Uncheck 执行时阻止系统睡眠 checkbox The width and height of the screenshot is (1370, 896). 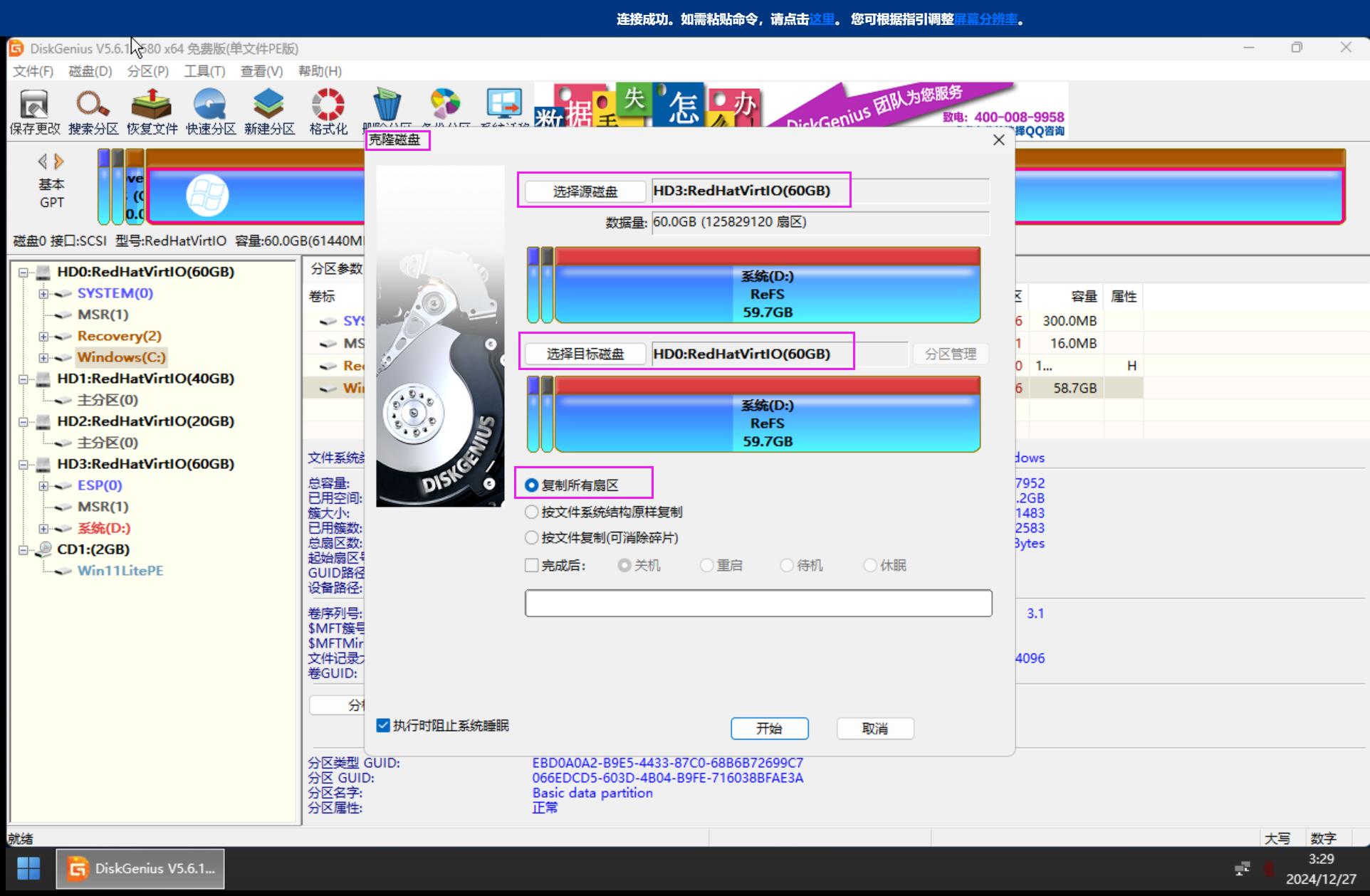point(383,725)
